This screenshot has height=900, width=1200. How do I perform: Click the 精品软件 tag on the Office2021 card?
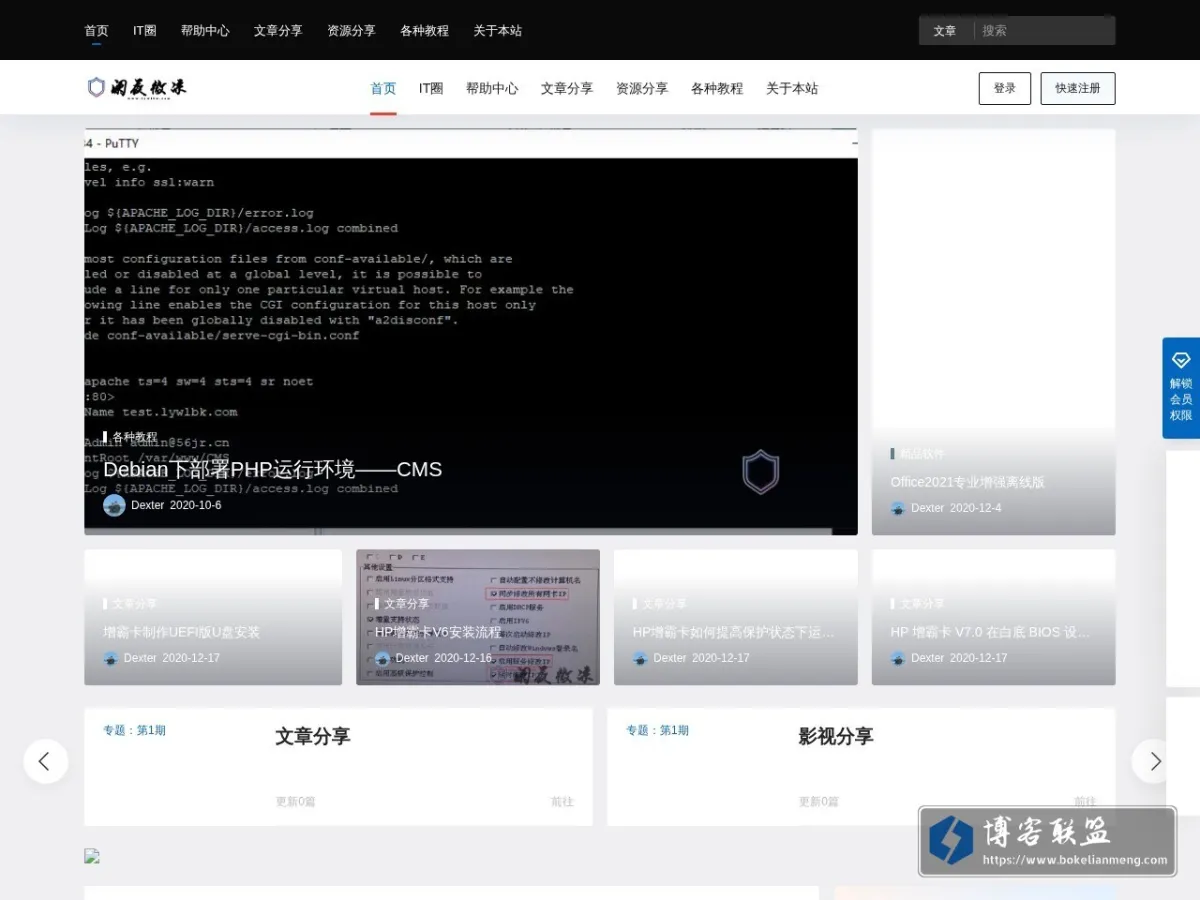tap(921, 454)
